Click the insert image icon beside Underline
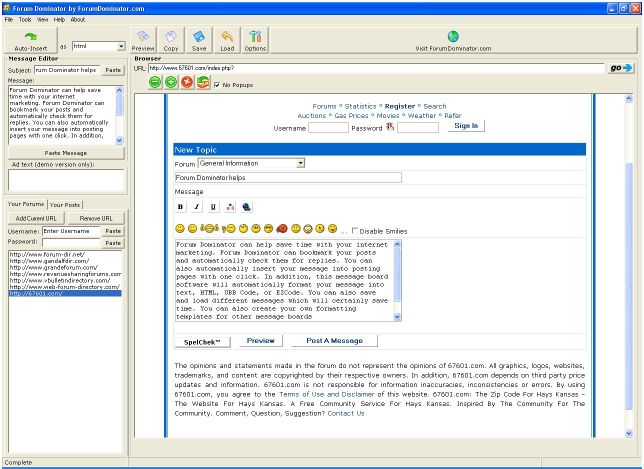 point(230,207)
